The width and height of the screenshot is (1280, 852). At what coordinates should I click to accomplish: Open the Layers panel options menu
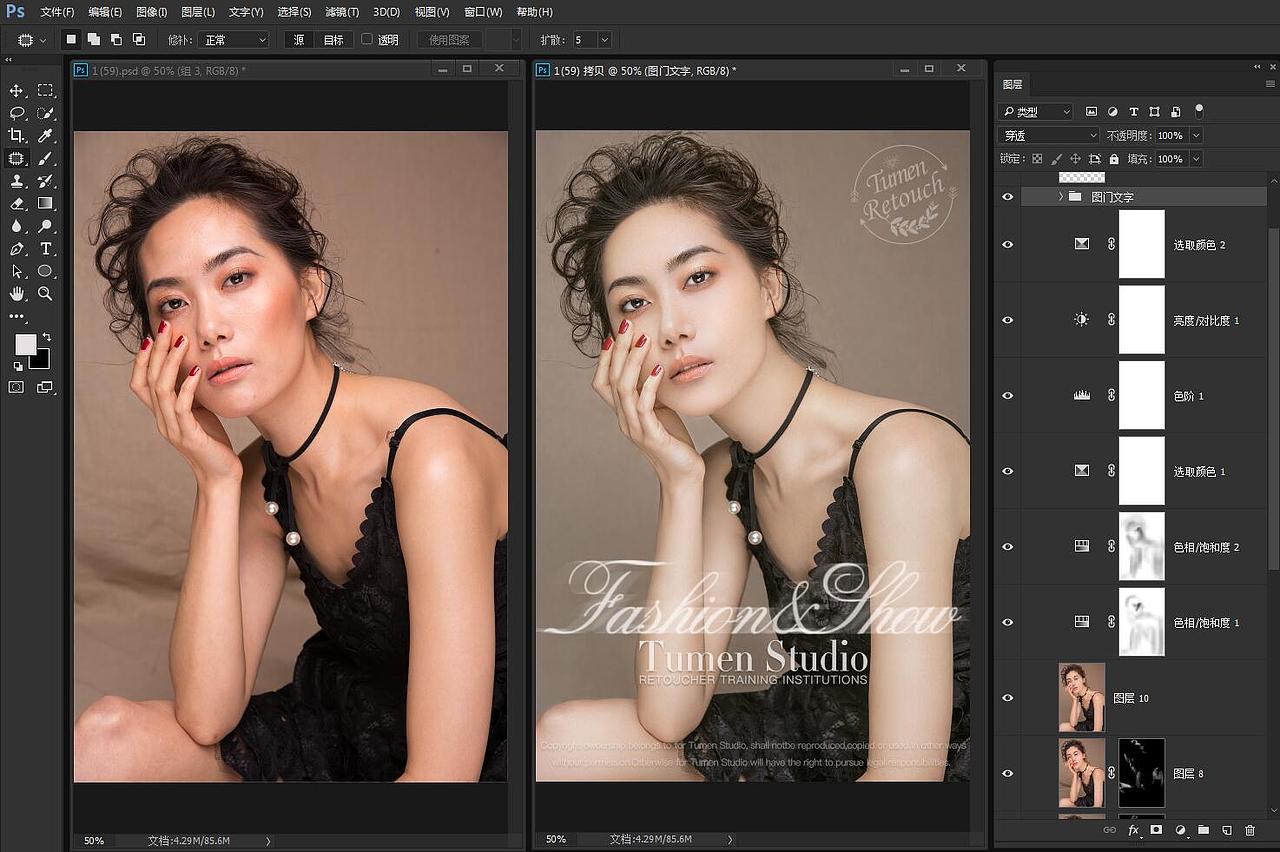click(1270, 85)
